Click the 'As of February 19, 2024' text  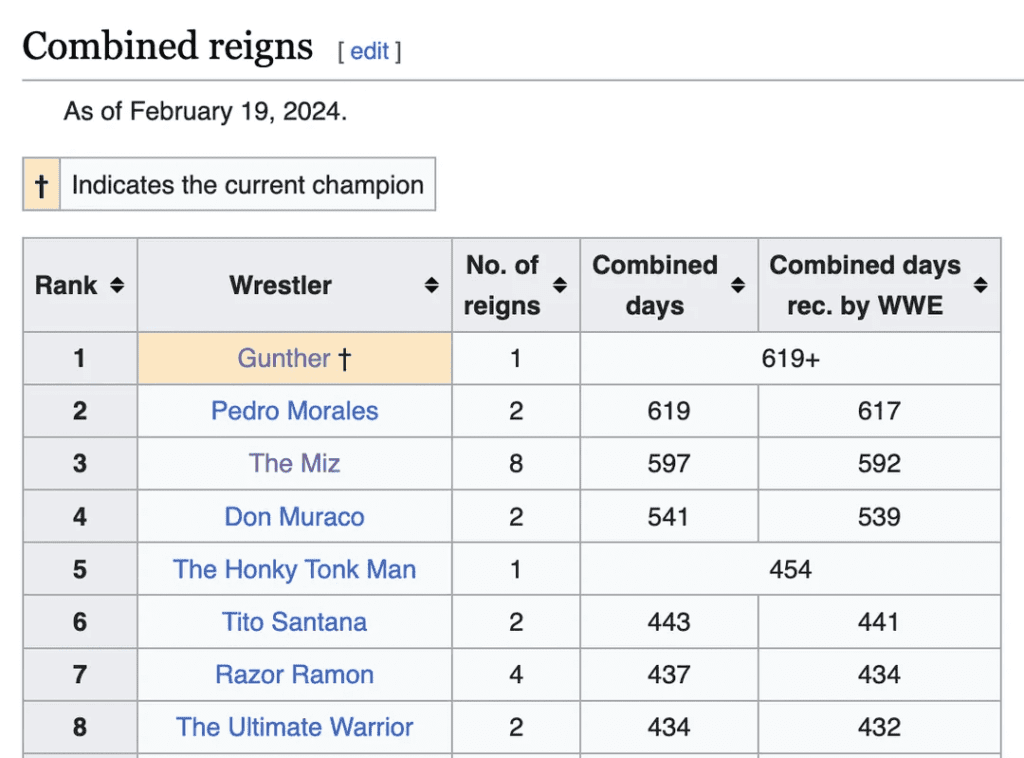coord(205,110)
